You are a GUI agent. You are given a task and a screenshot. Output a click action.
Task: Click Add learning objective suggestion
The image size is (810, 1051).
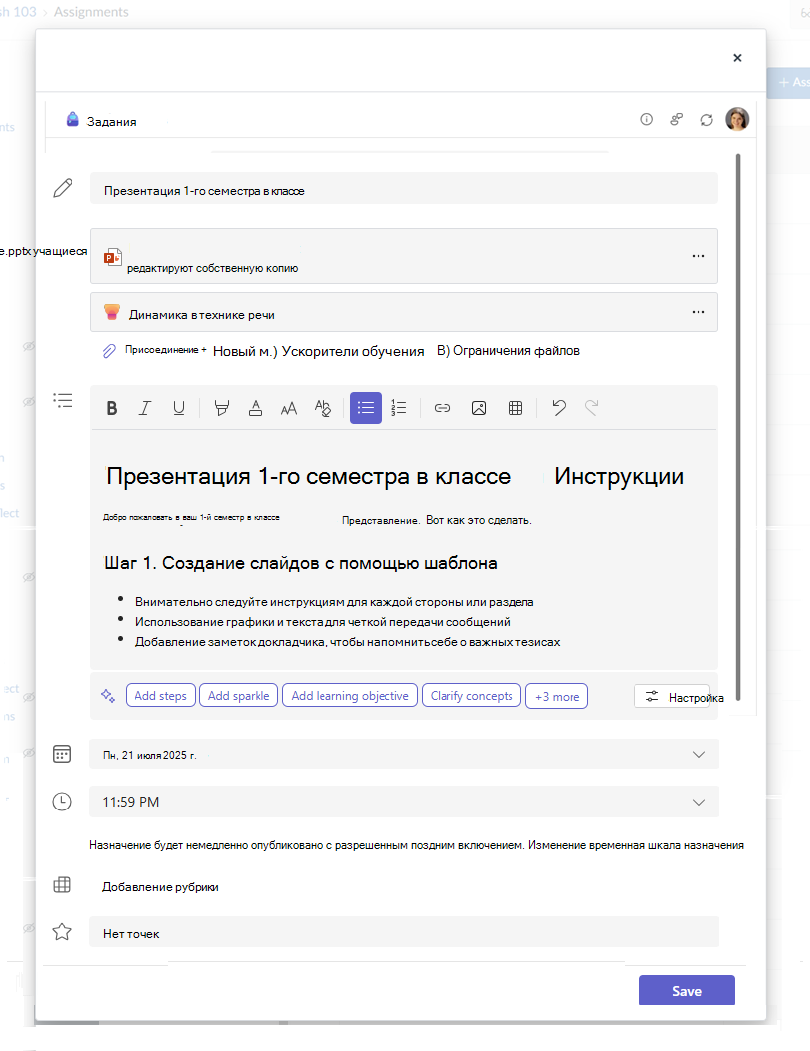350,696
